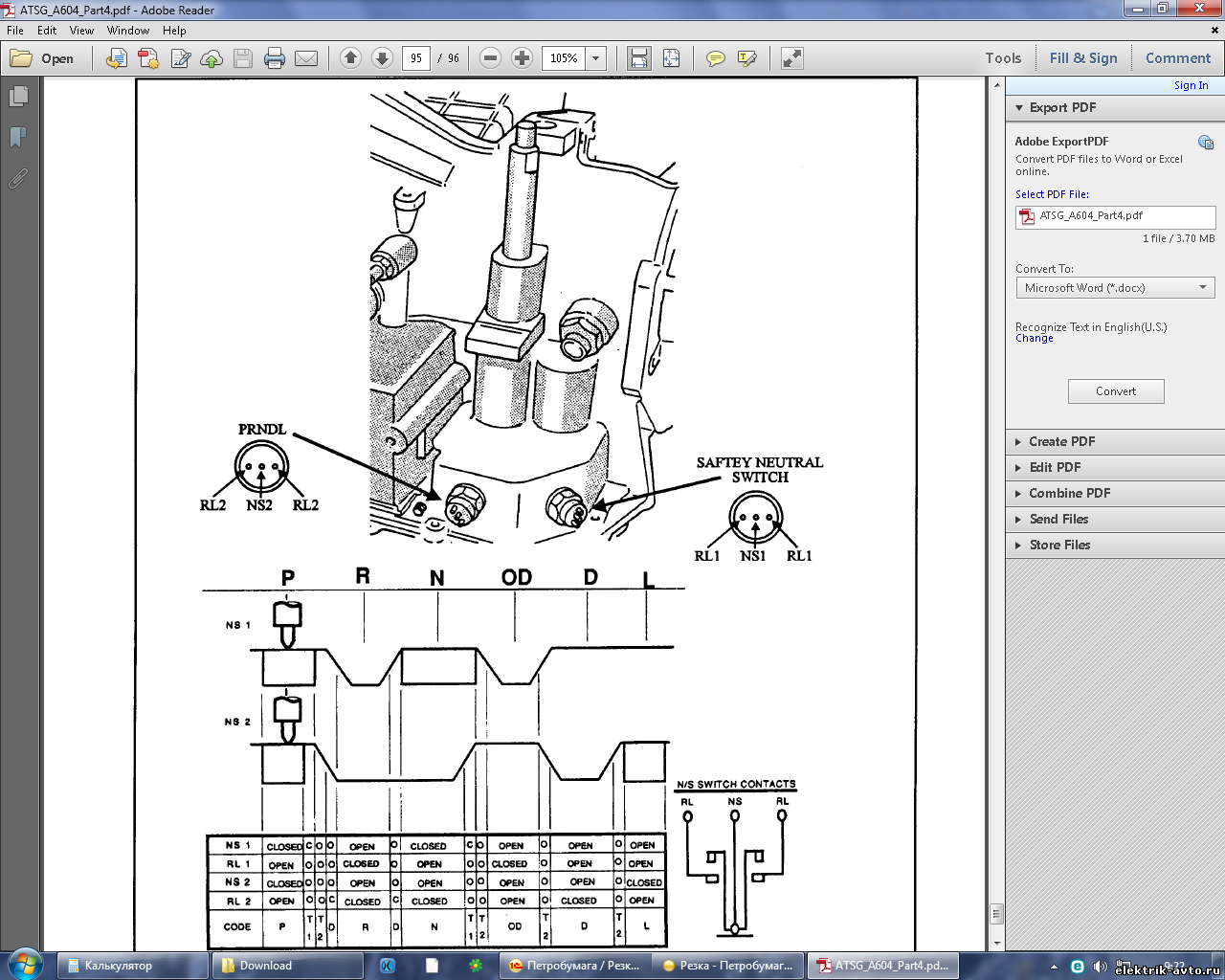Switch to Read Mode full-screen icon
The image size is (1225, 980).
pos(791,58)
